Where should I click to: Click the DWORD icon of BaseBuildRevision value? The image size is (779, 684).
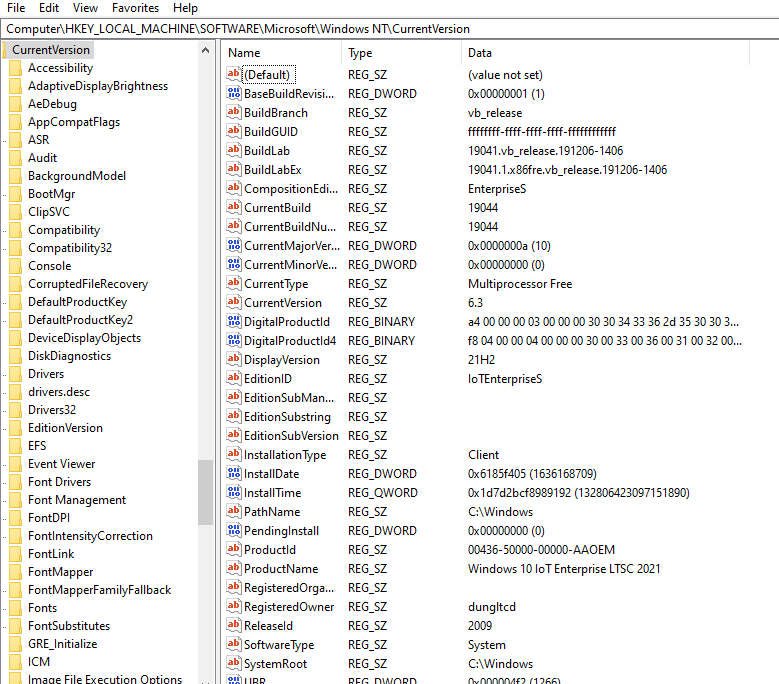234,93
